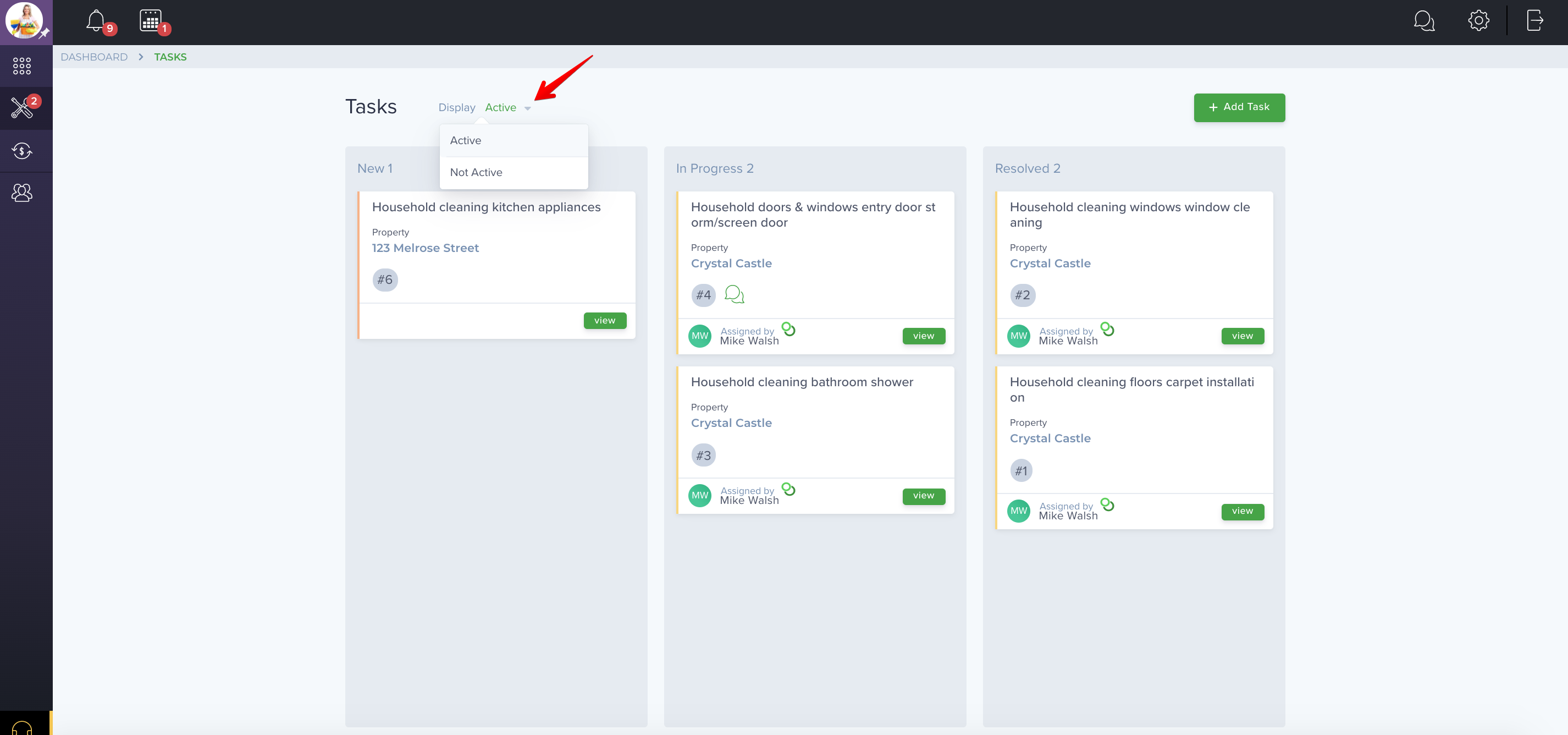Viewport: 1568px width, 735px height.
Task: Click link icon beside Assigned by on task #1
Action: [x=1107, y=504]
